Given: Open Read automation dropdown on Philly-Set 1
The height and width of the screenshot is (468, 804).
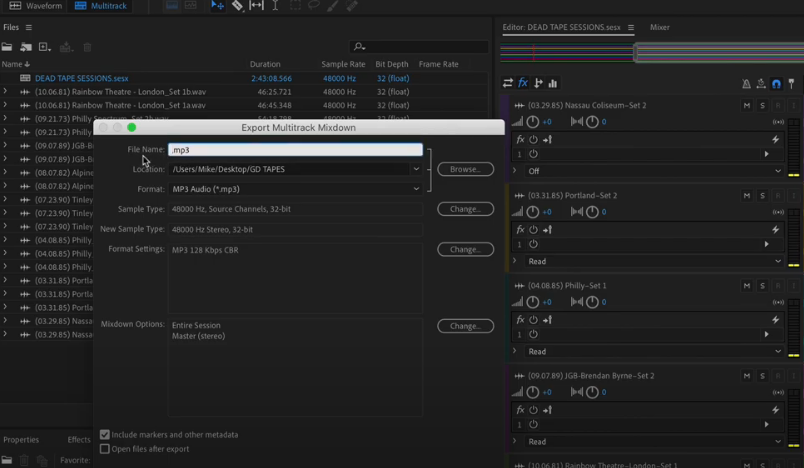Looking at the screenshot, I should (654, 352).
